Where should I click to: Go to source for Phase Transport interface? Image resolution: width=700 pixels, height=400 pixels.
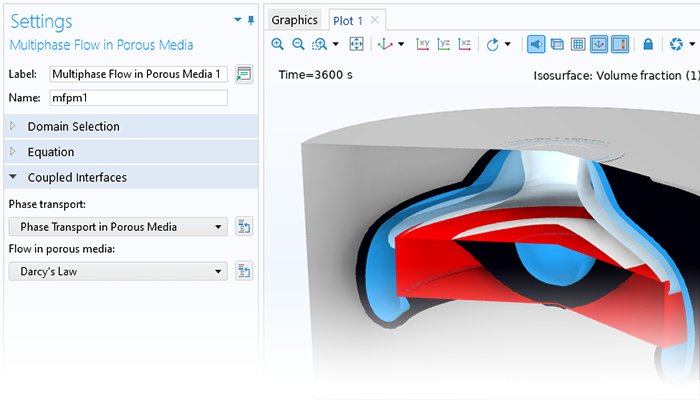click(244, 227)
